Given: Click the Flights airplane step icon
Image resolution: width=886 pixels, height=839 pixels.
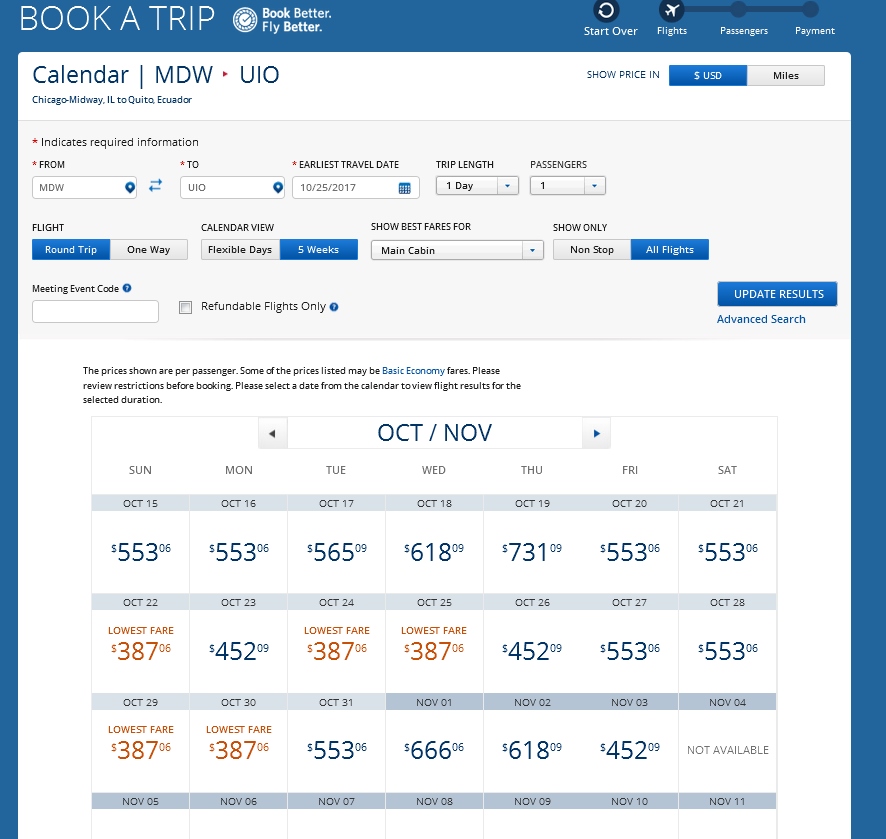Looking at the screenshot, I should coord(671,11).
